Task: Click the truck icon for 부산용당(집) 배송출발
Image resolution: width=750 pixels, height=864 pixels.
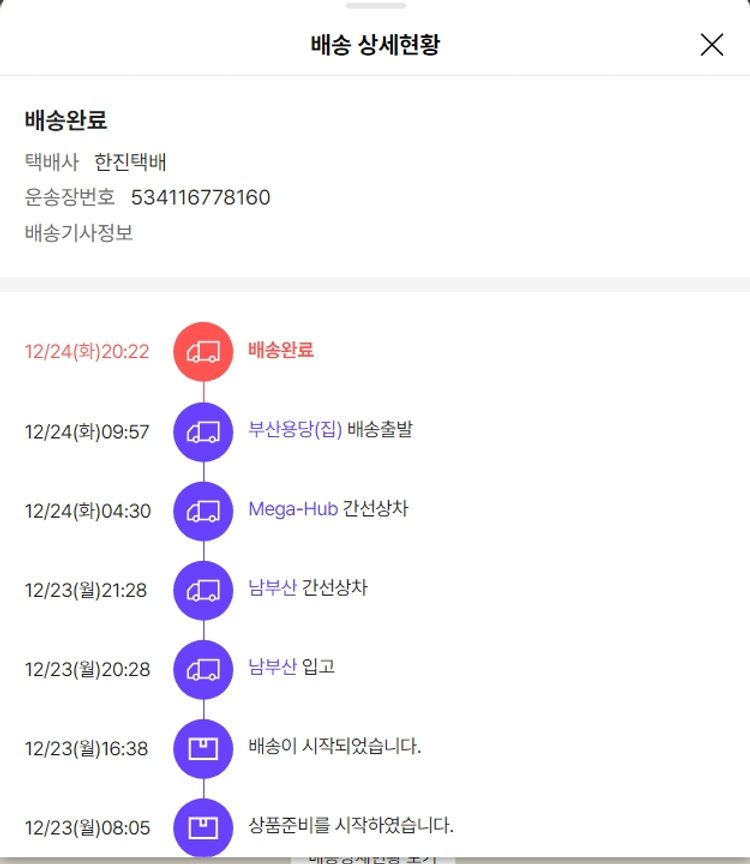Action: (203, 431)
